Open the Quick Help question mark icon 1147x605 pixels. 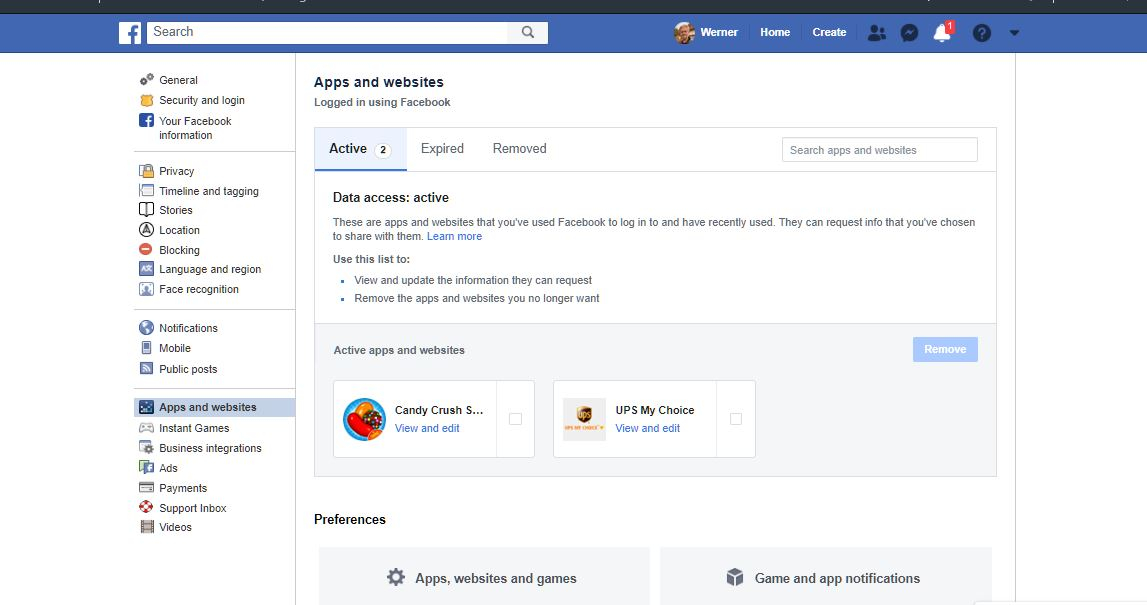982,32
